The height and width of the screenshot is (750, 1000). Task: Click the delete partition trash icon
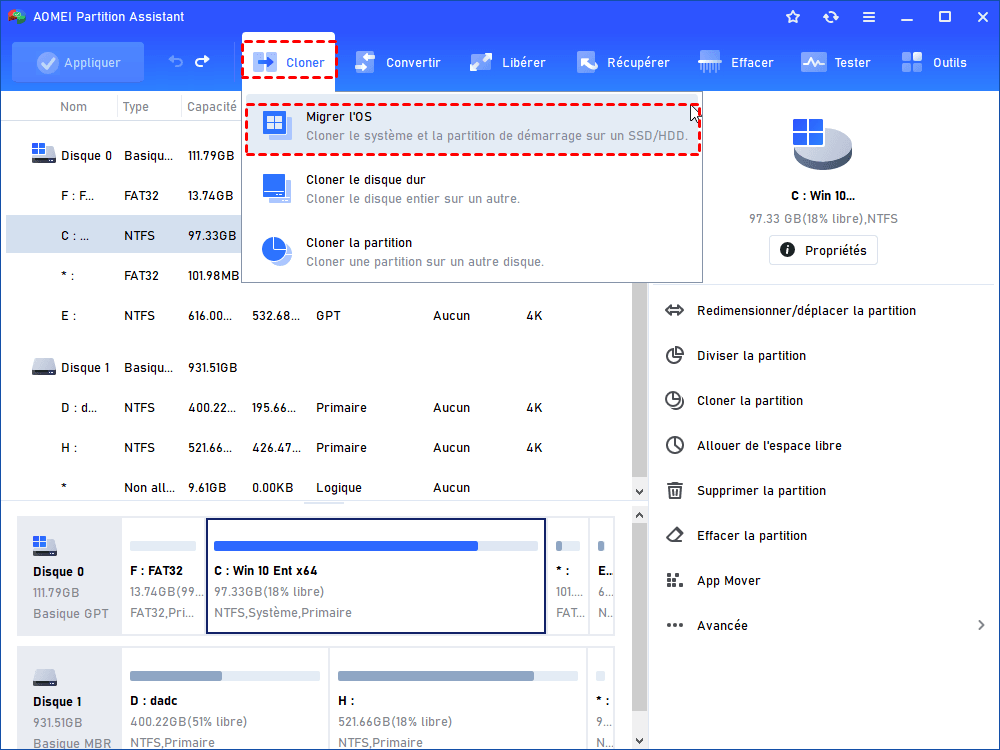coord(674,490)
